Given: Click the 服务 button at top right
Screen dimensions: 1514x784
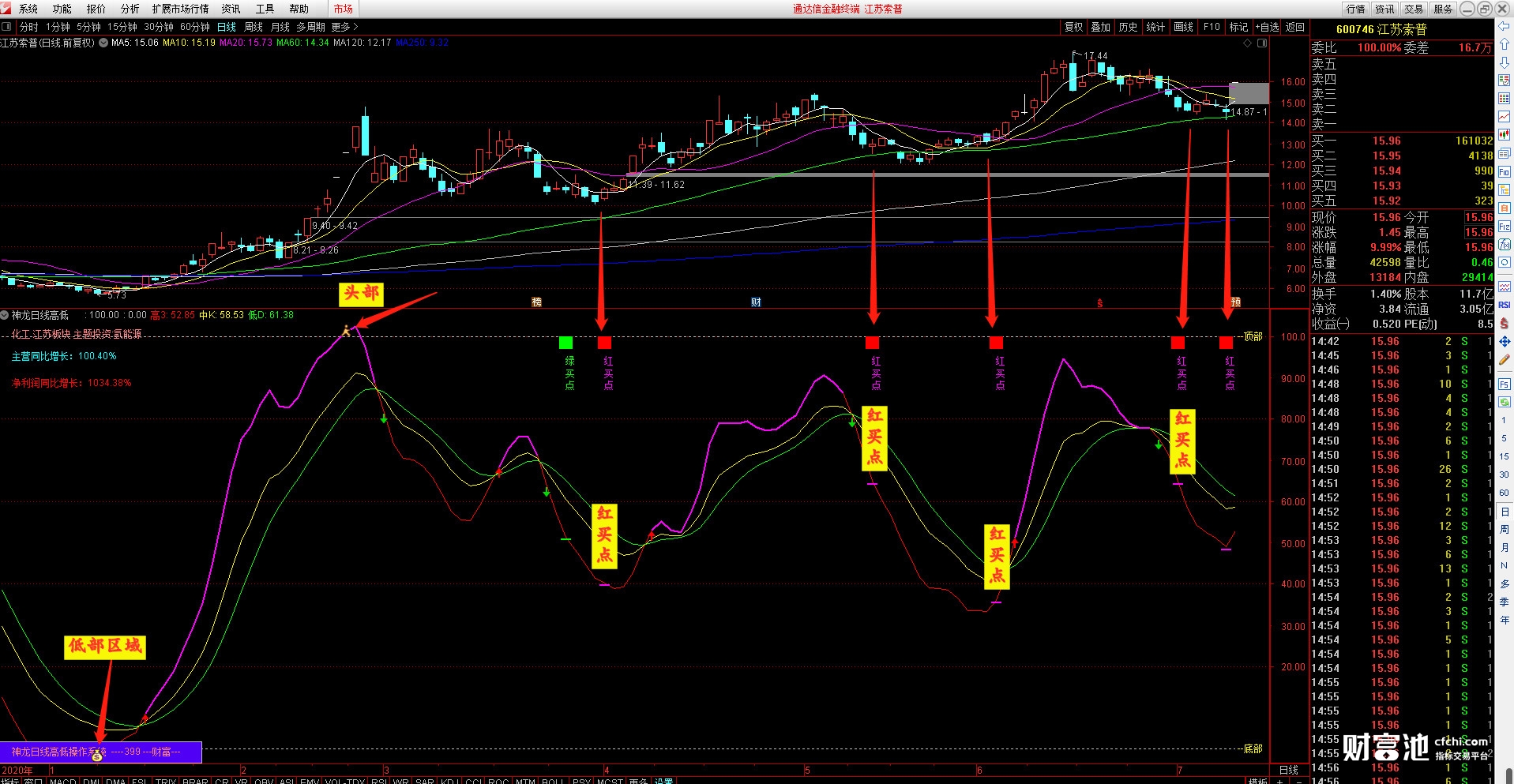Looking at the screenshot, I should tap(1443, 9).
